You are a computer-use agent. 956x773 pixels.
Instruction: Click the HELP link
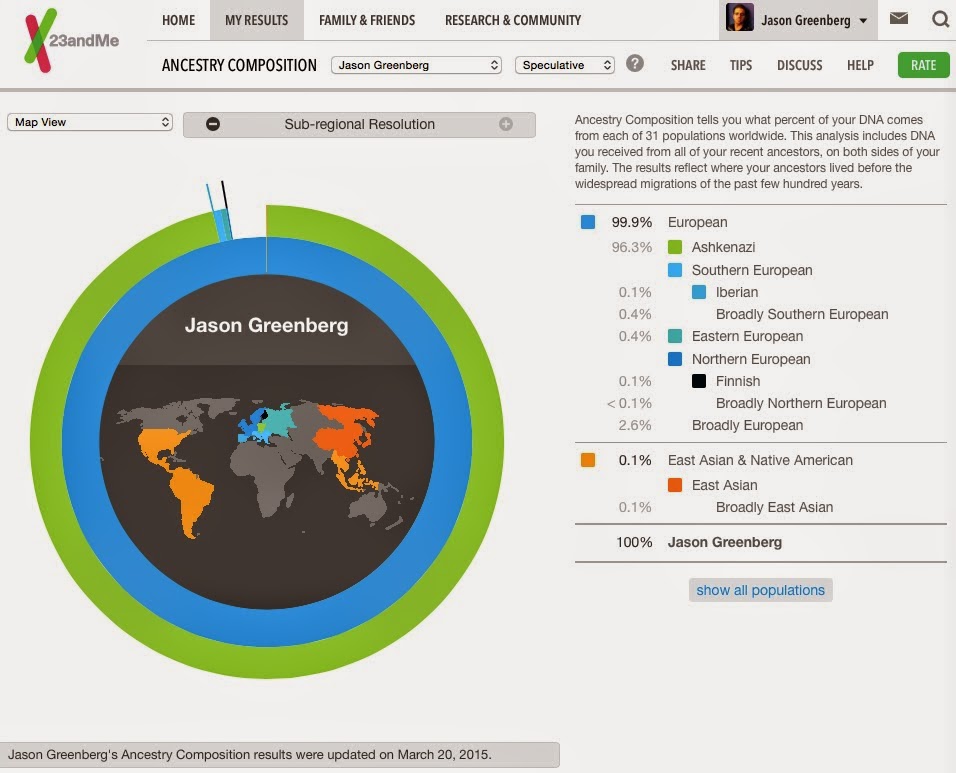click(x=860, y=65)
